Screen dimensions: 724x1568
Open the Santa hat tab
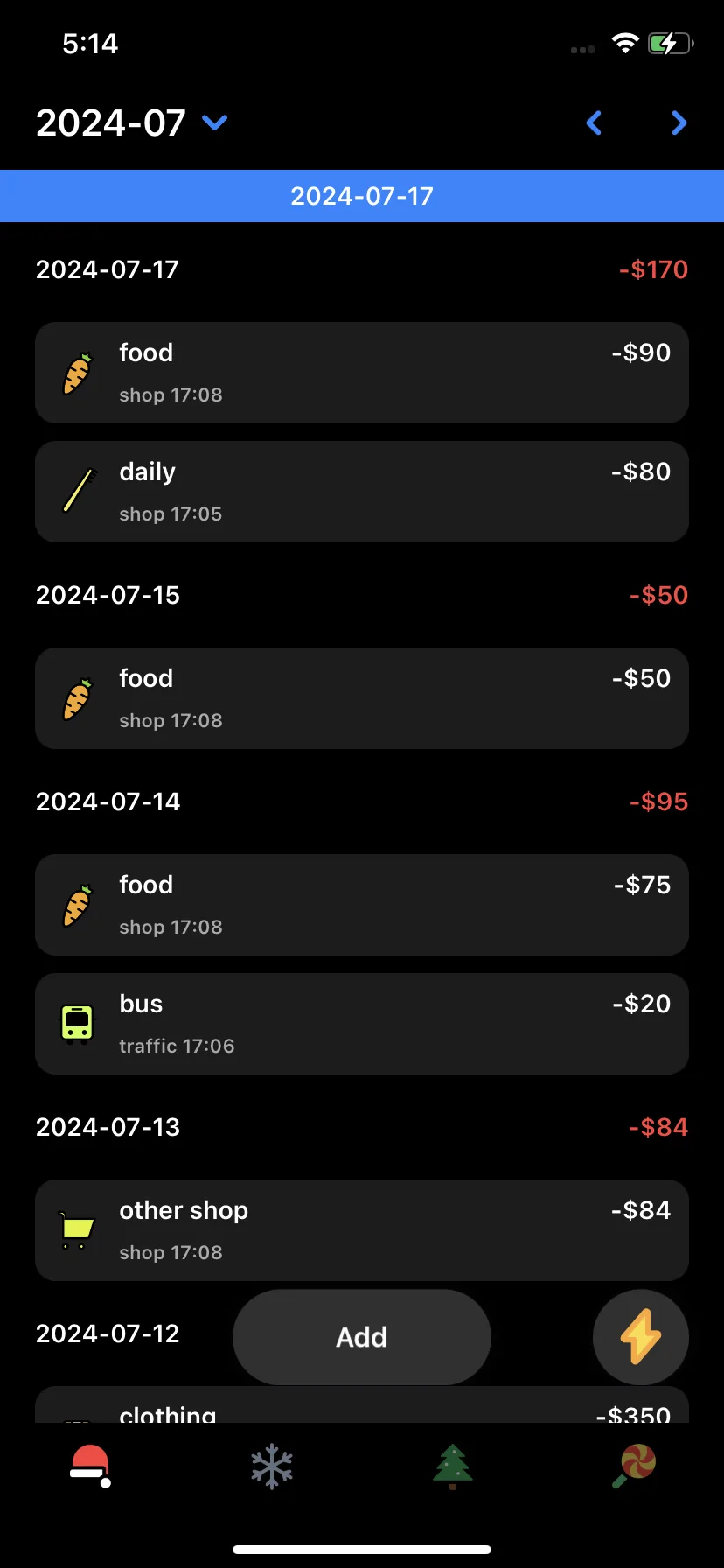(90, 1466)
